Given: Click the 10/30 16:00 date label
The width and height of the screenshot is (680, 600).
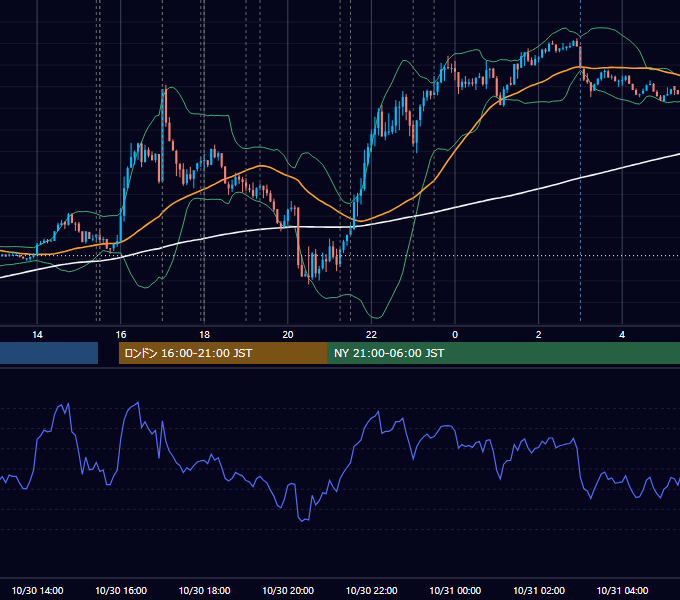Looking at the screenshot, I should click(121, 590).
